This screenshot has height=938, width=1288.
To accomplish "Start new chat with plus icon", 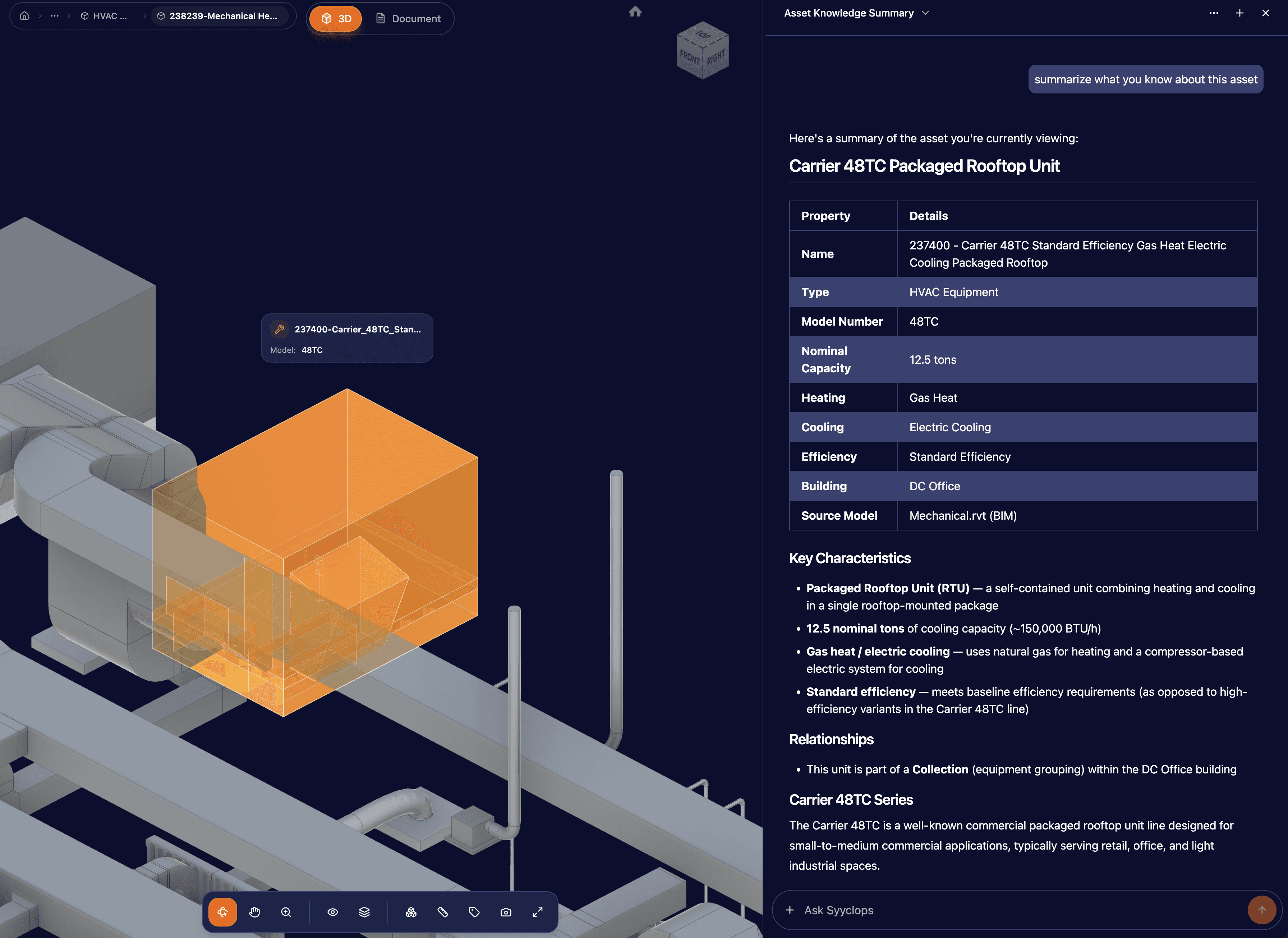I will click(x=1240, y=13).
